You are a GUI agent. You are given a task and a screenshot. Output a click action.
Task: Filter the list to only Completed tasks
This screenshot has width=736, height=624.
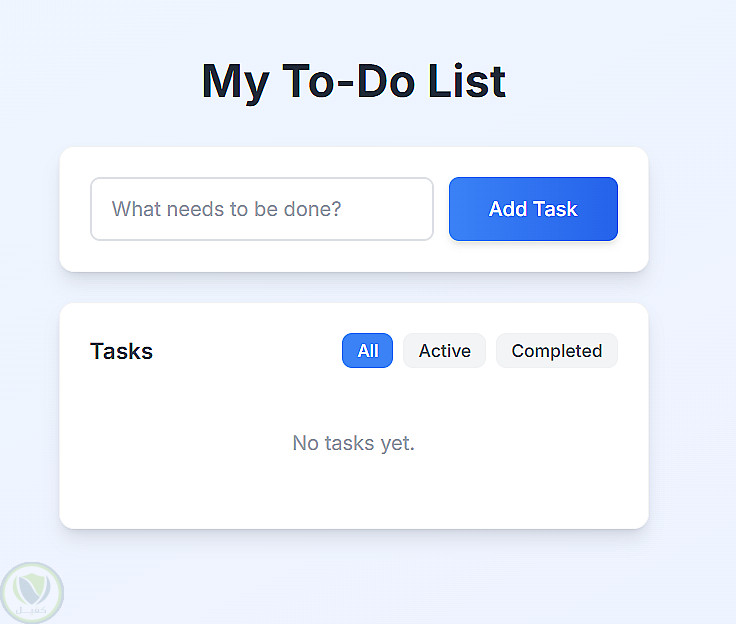click(556, 351)
